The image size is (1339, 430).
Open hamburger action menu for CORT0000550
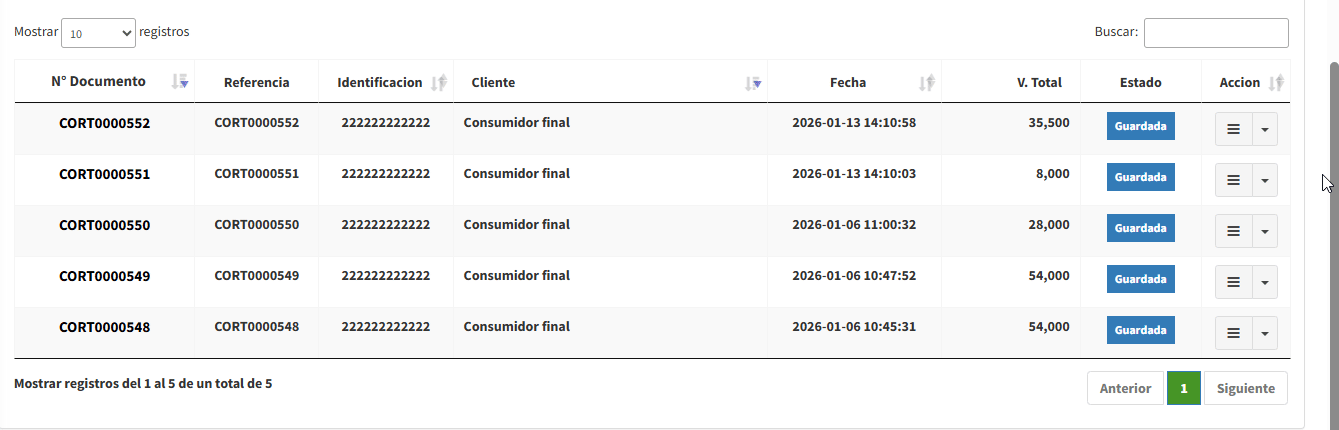1233,231
